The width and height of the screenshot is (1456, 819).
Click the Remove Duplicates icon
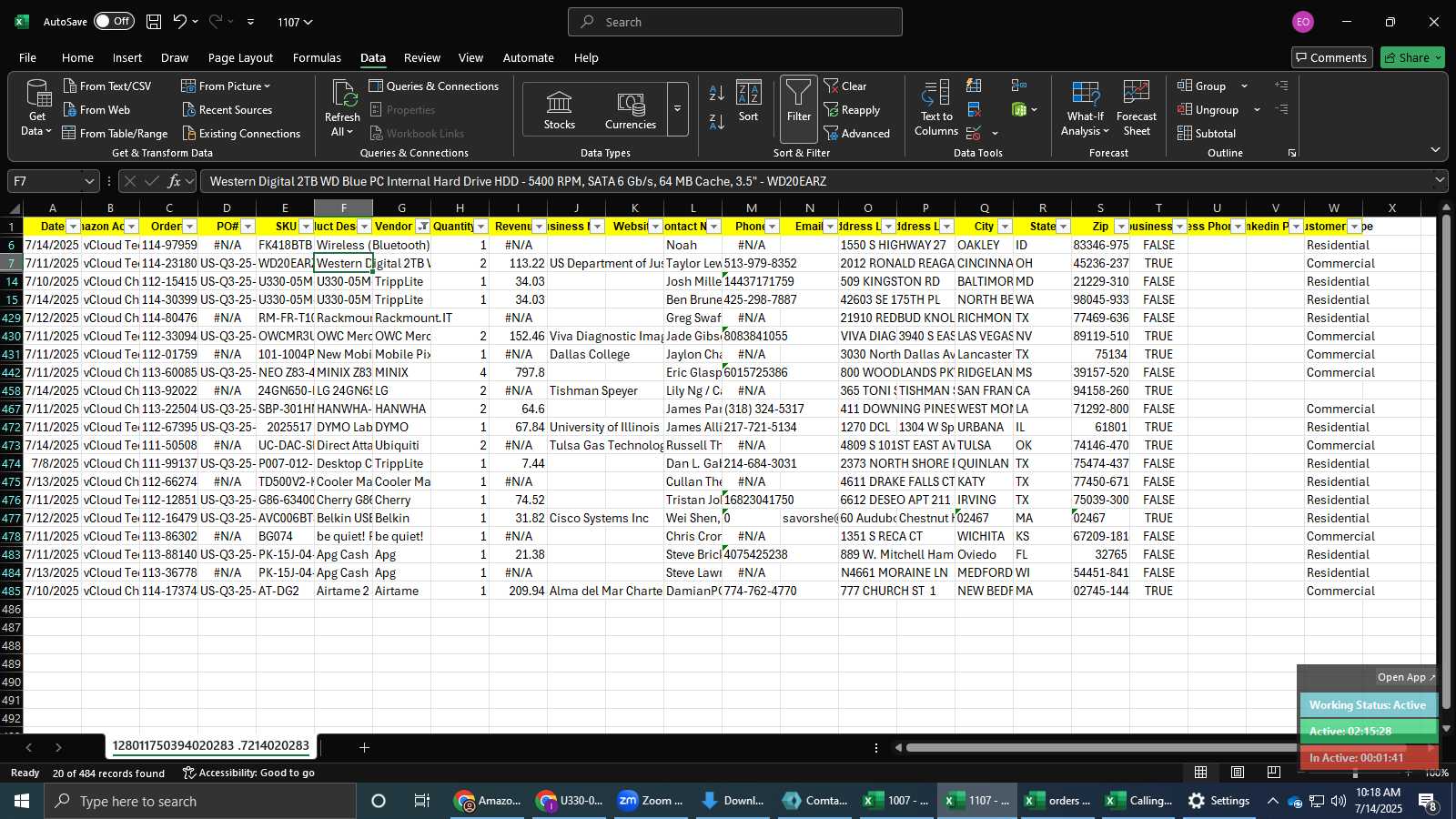pyautogui.click(x=974, y=110)
